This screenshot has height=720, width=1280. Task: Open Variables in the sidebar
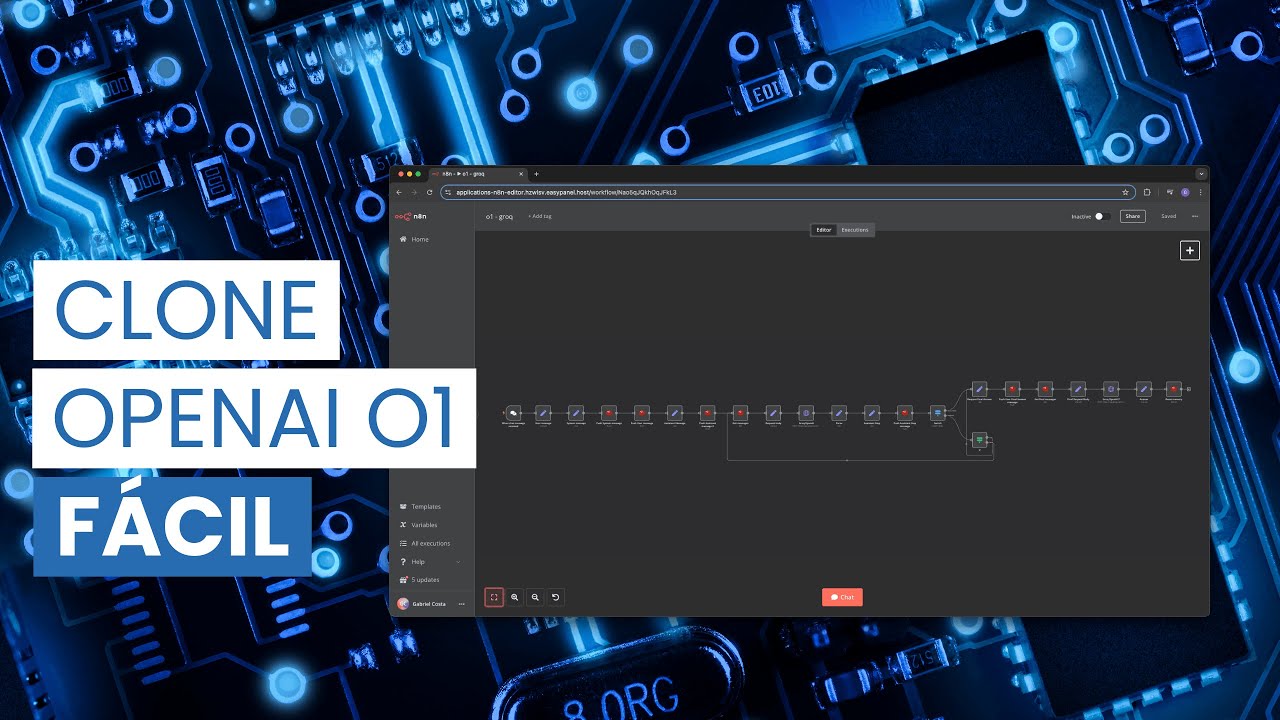point(418,525)
